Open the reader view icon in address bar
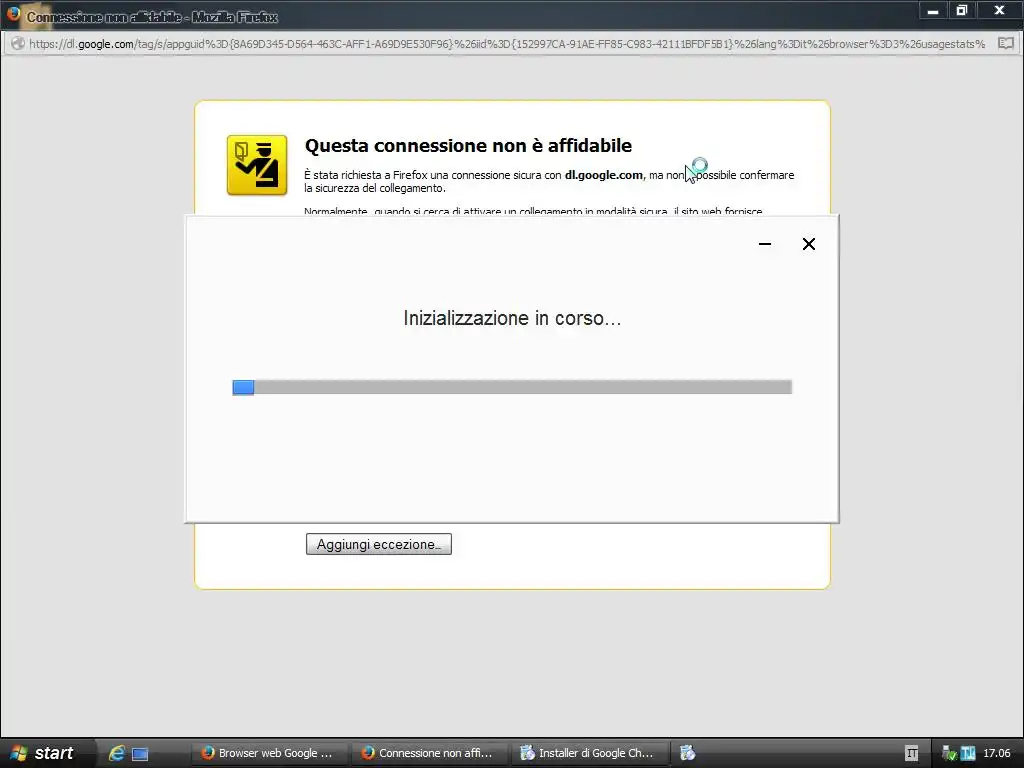The width and height of the screenshot is (1024, 768). click(1006, 44)
